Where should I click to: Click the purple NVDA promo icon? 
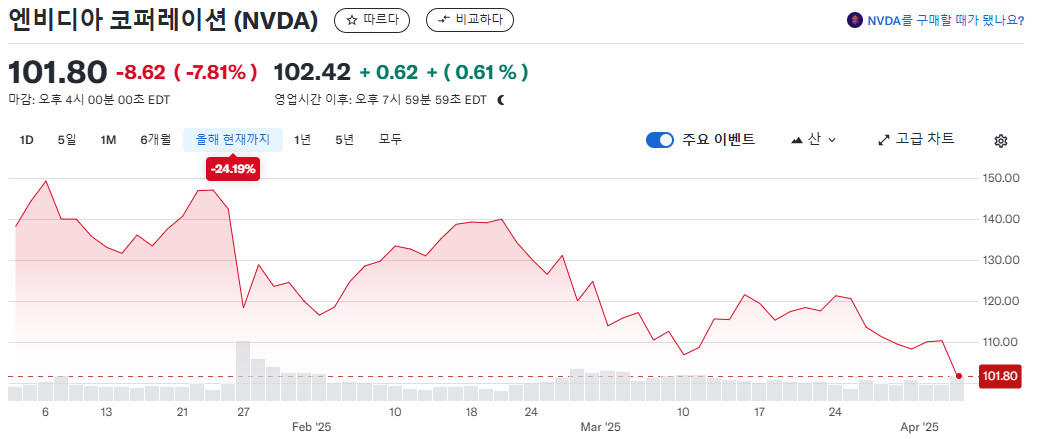(854, 20)
